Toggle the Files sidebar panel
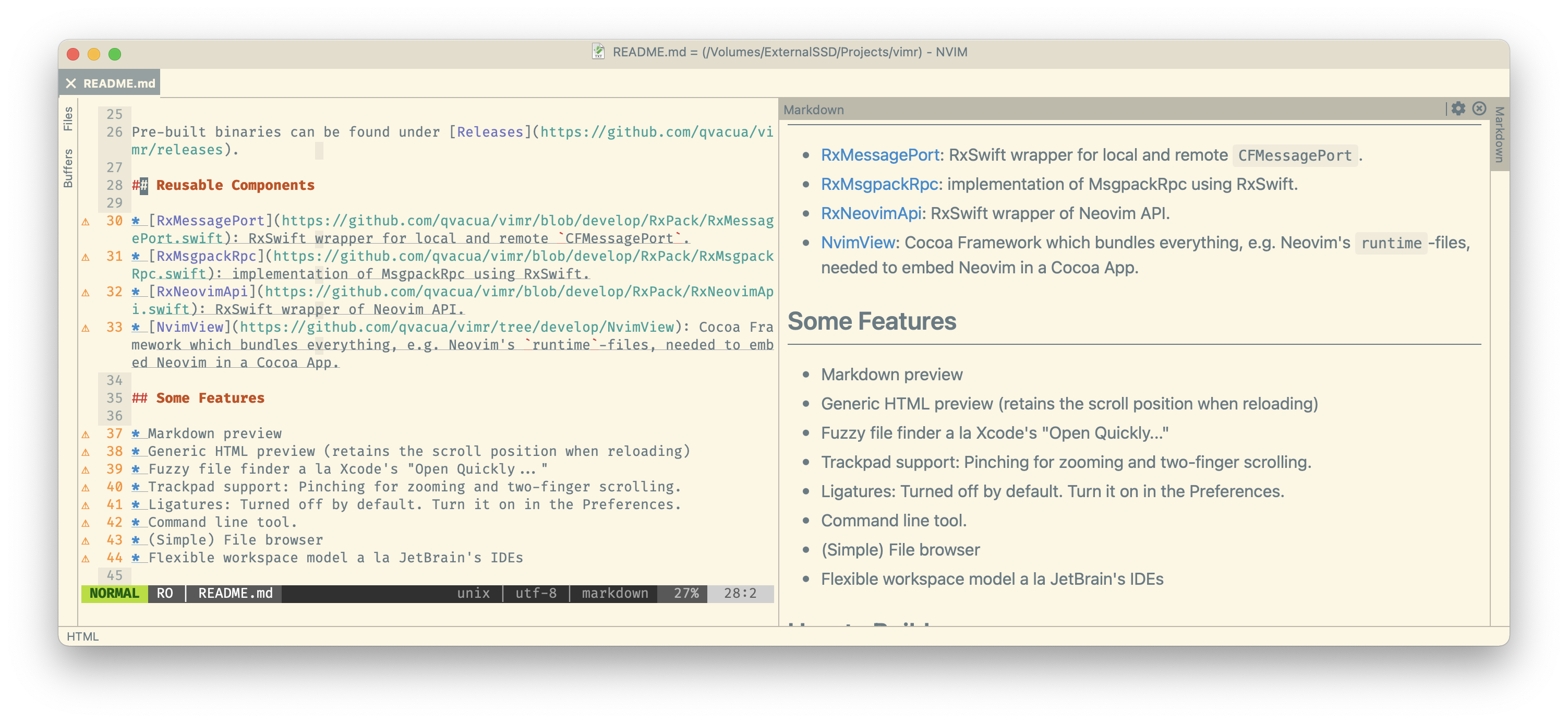The height and width of the screenshot is (723, 1568). pos(68,119)
